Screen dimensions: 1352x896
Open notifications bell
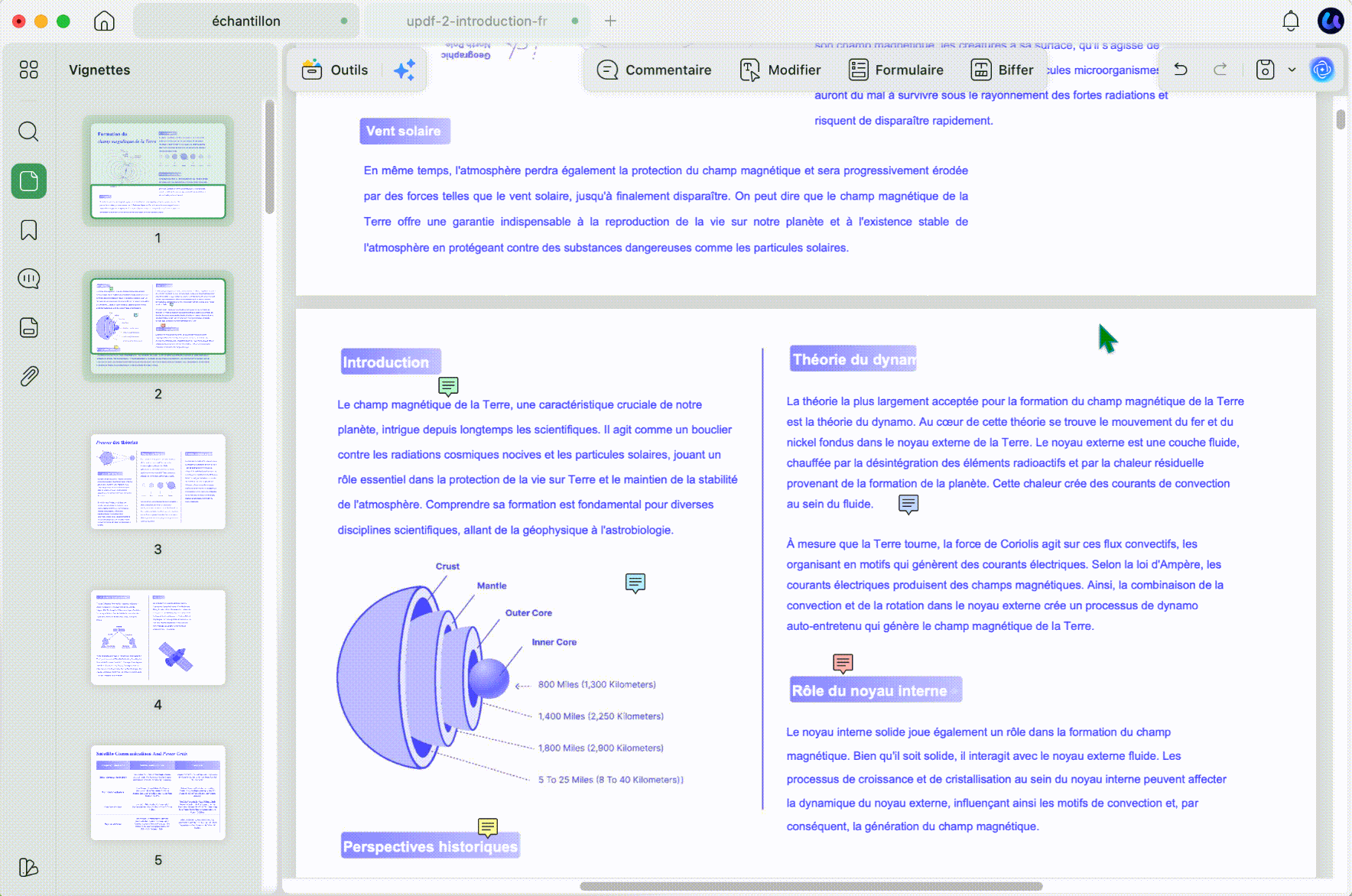pos(1291,21)
